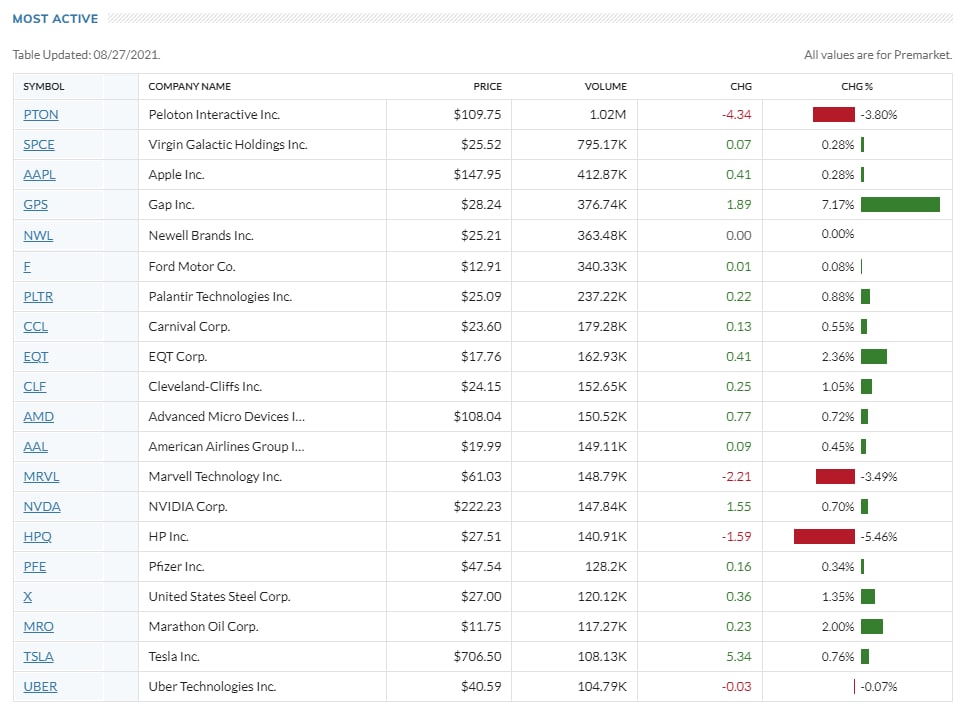Click the Carnival Corp. company name
969x714 pixels.
[189, 326]
